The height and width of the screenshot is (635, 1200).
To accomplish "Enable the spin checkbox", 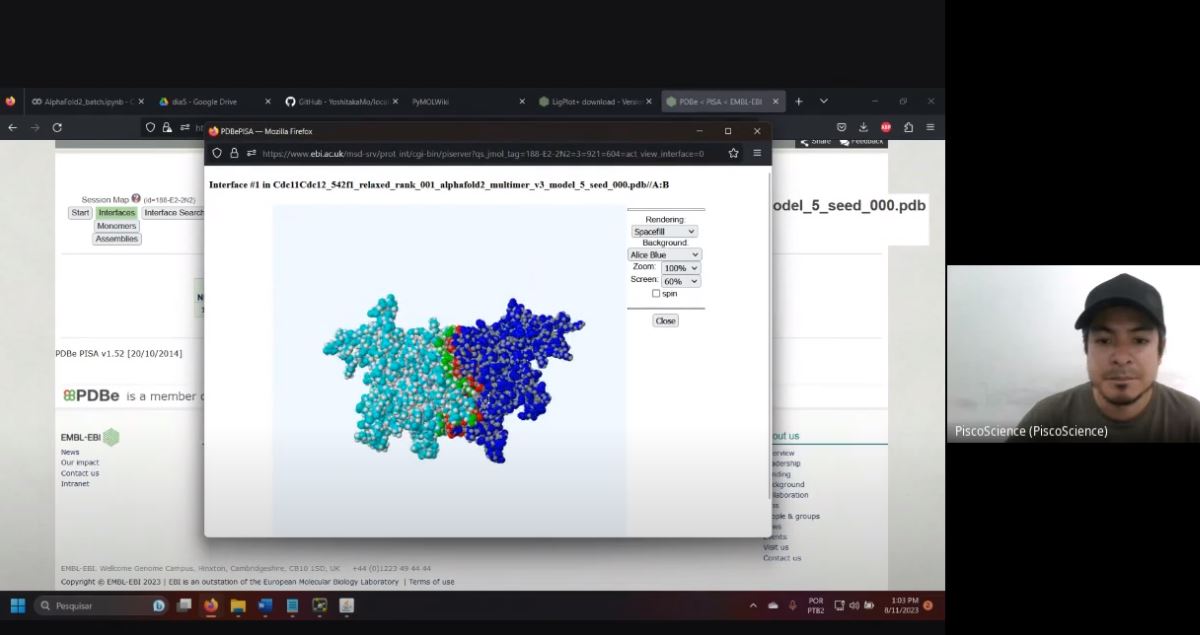I will pos(656,294).
